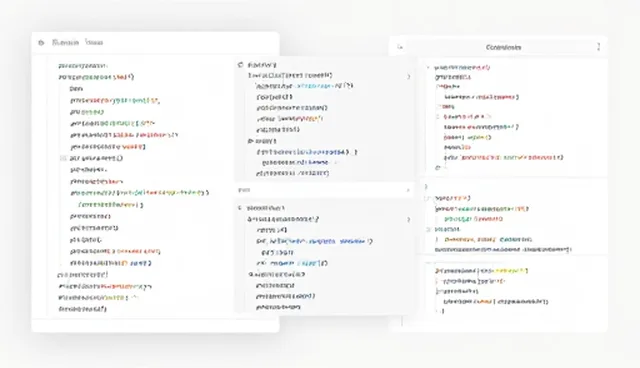The image size is (640, 368).
Task: Click the icon beside the middle panel's top heading
Action: click(240, 65)
